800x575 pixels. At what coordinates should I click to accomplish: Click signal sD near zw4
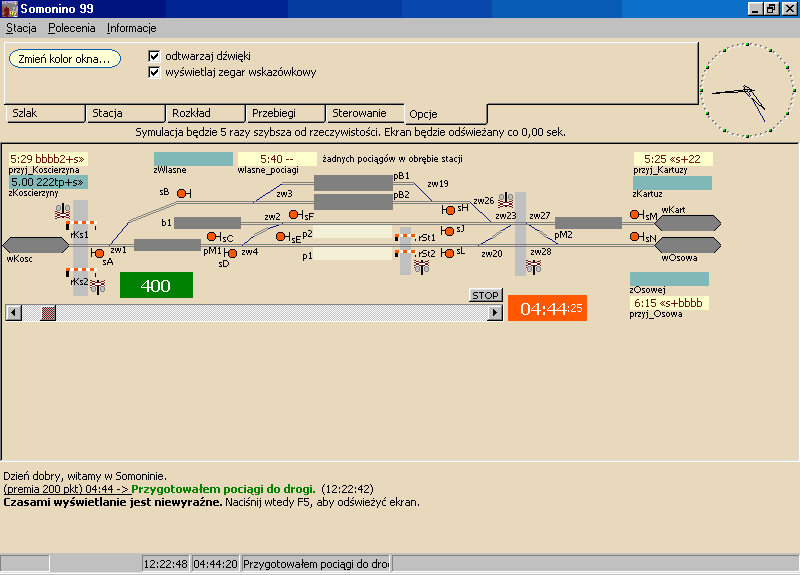point(231,253)
